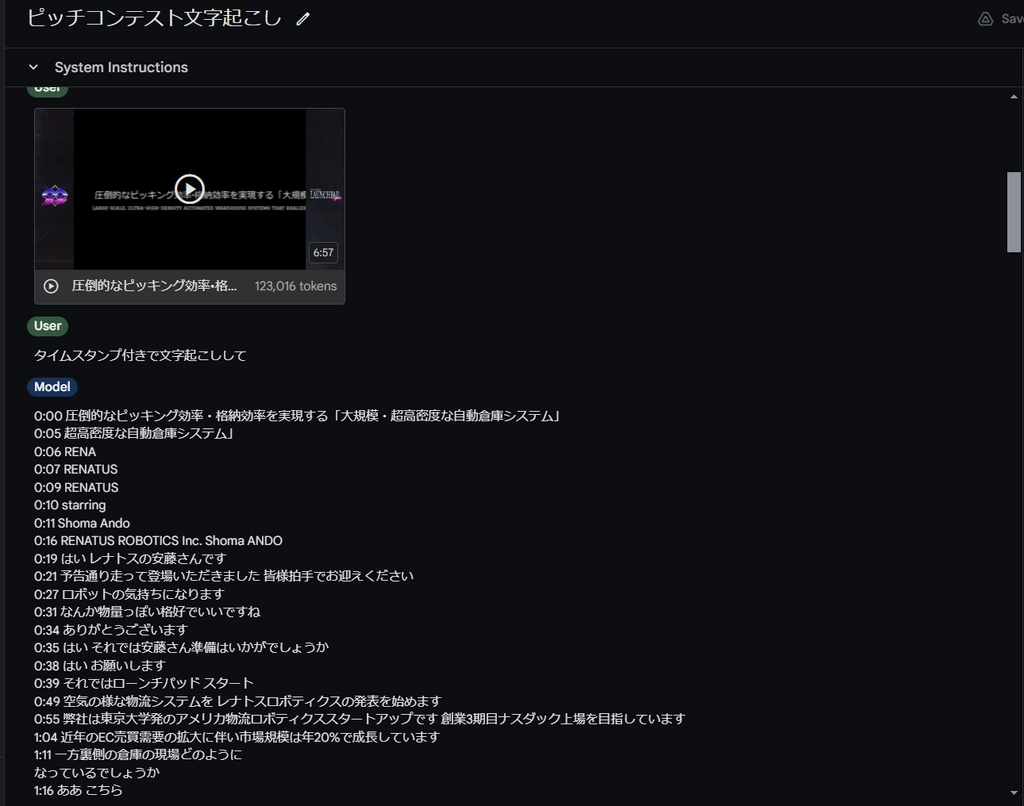Play the video with center play button
Image resolution: width=1024 pixels, height=806 pixels.
(x=189, y=189)
